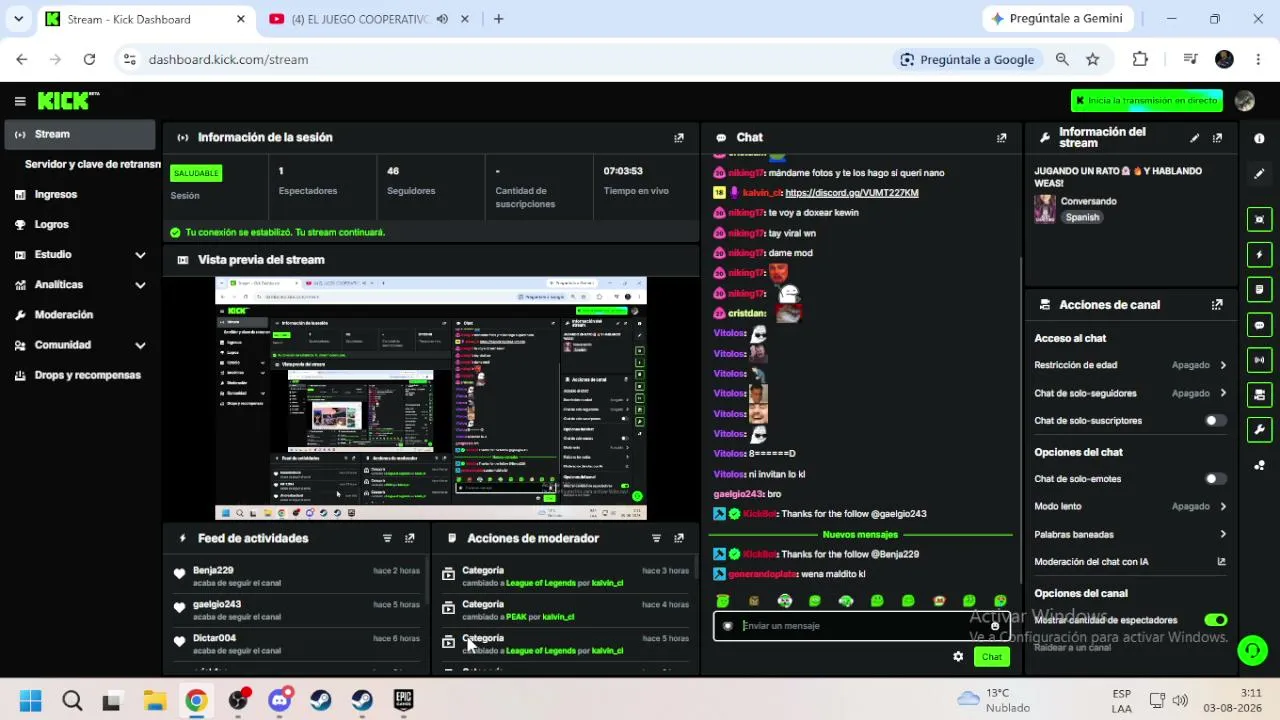Click the profile avatar in the Kick header
1280x720 pixels.
click(x=1245, y=101)
